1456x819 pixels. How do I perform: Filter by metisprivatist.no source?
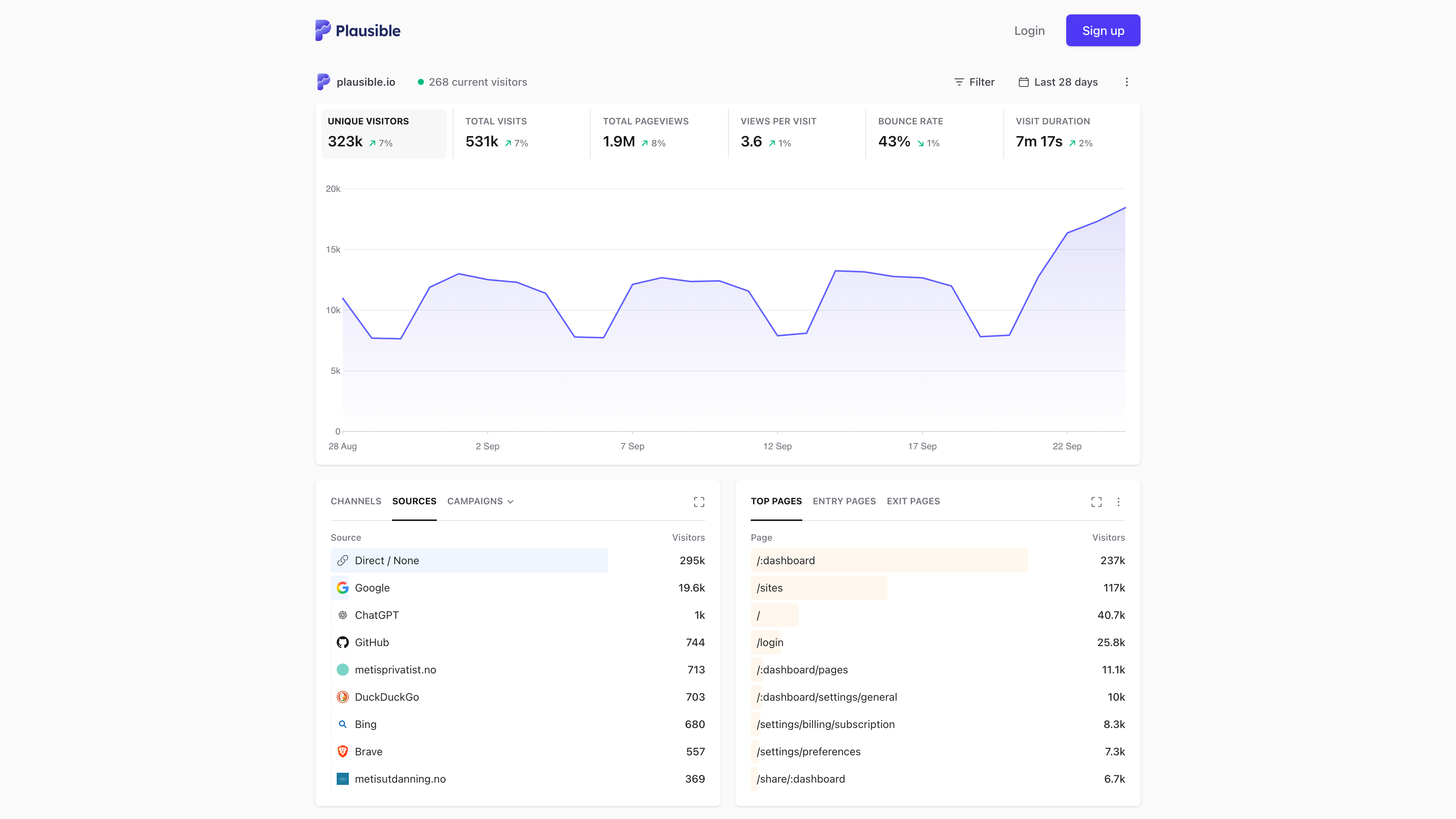(x=395, y=670)
